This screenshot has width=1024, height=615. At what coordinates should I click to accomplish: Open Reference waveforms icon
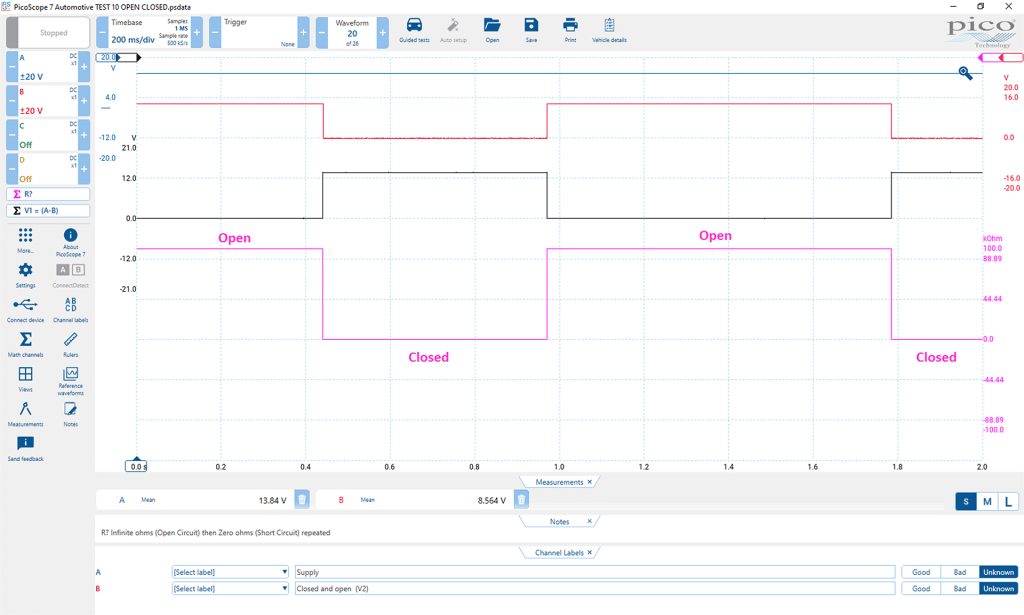71,373
